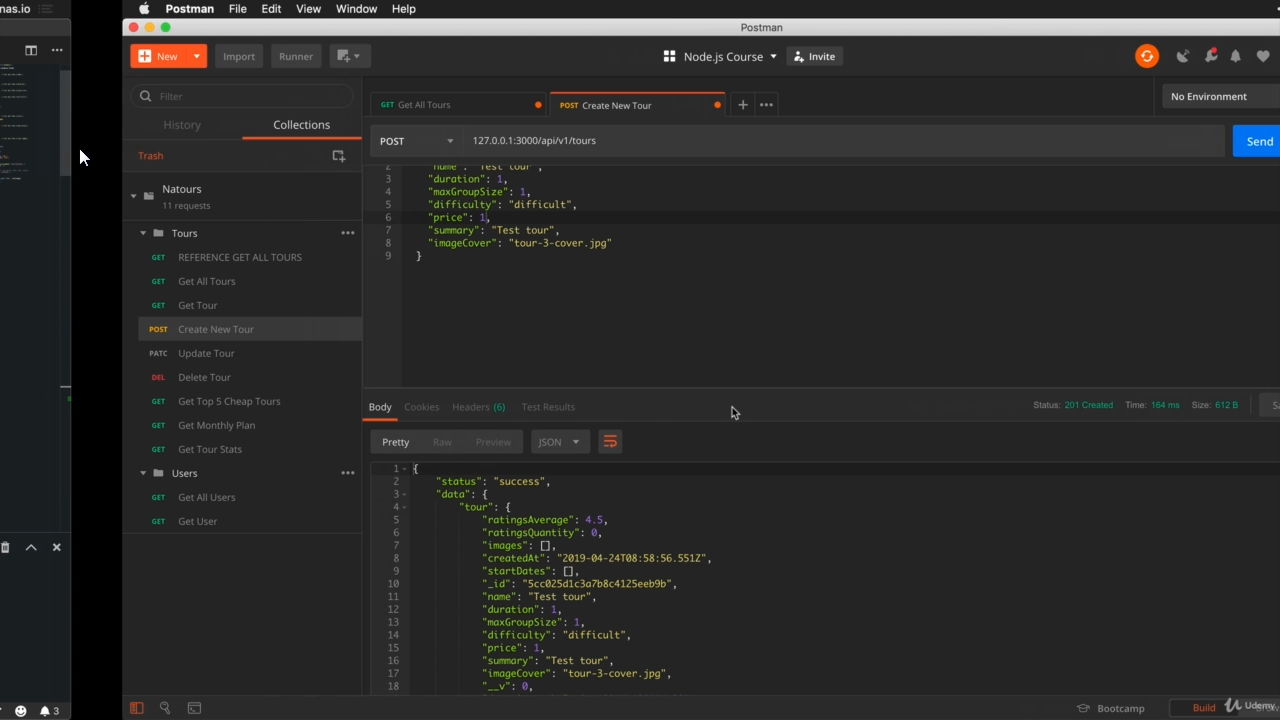
Task: Open the Get All Tours request tab
Action: coord(423,104)
